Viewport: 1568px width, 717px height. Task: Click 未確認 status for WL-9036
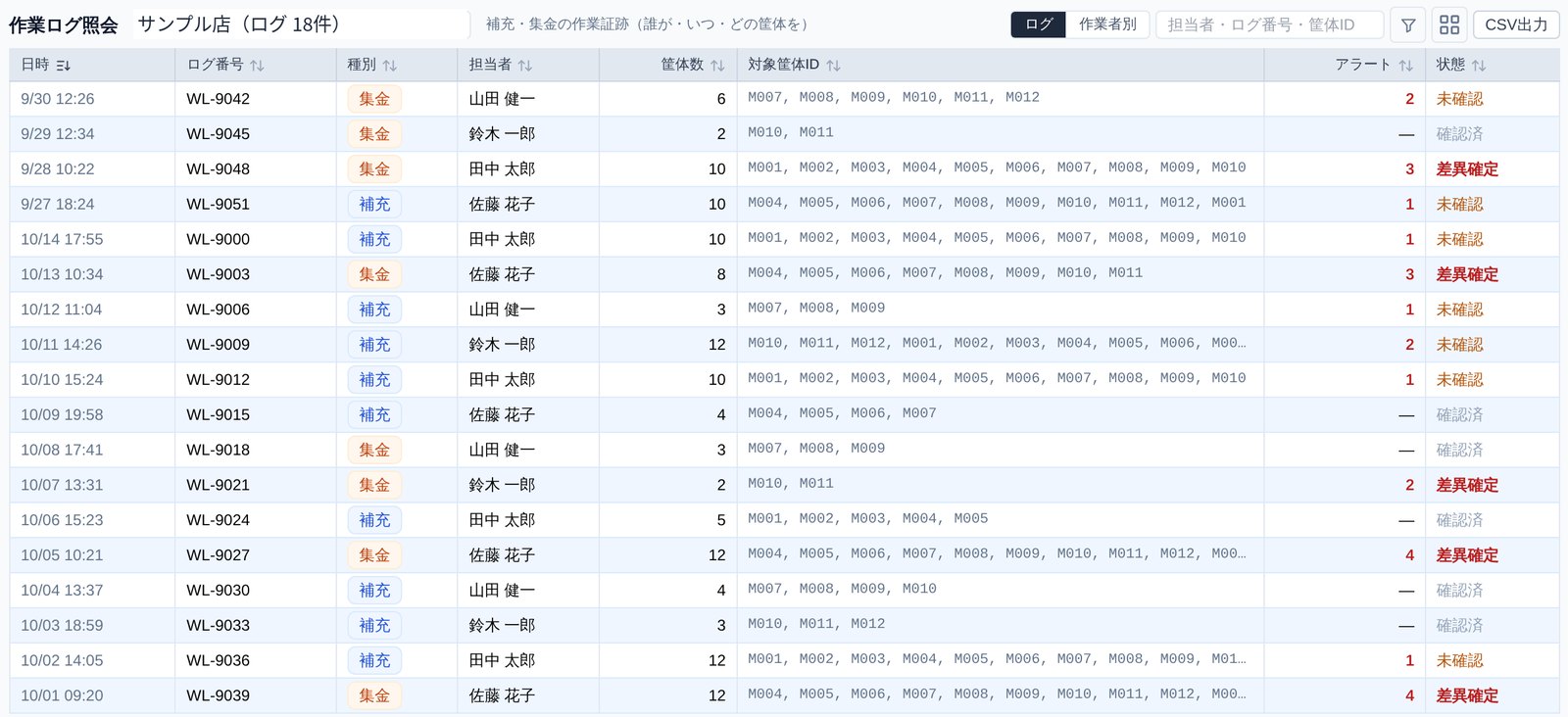[x=1459, y=661]
